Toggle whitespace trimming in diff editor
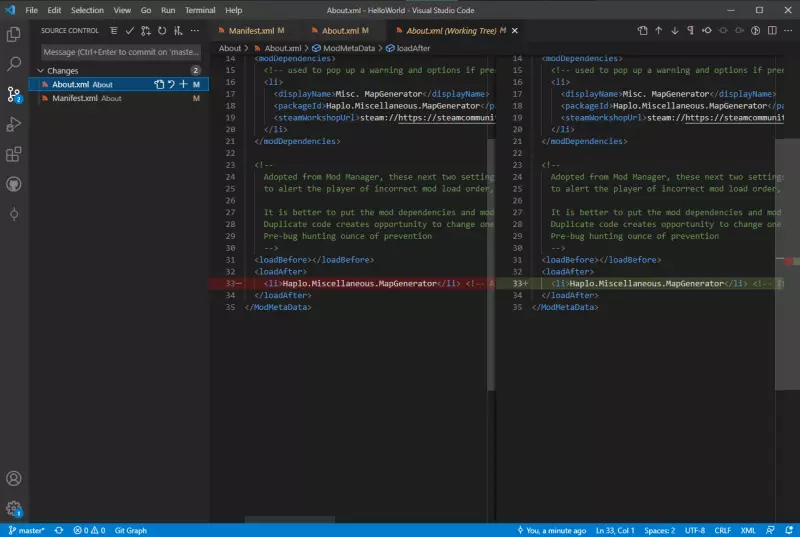 (x=693, y=31)
